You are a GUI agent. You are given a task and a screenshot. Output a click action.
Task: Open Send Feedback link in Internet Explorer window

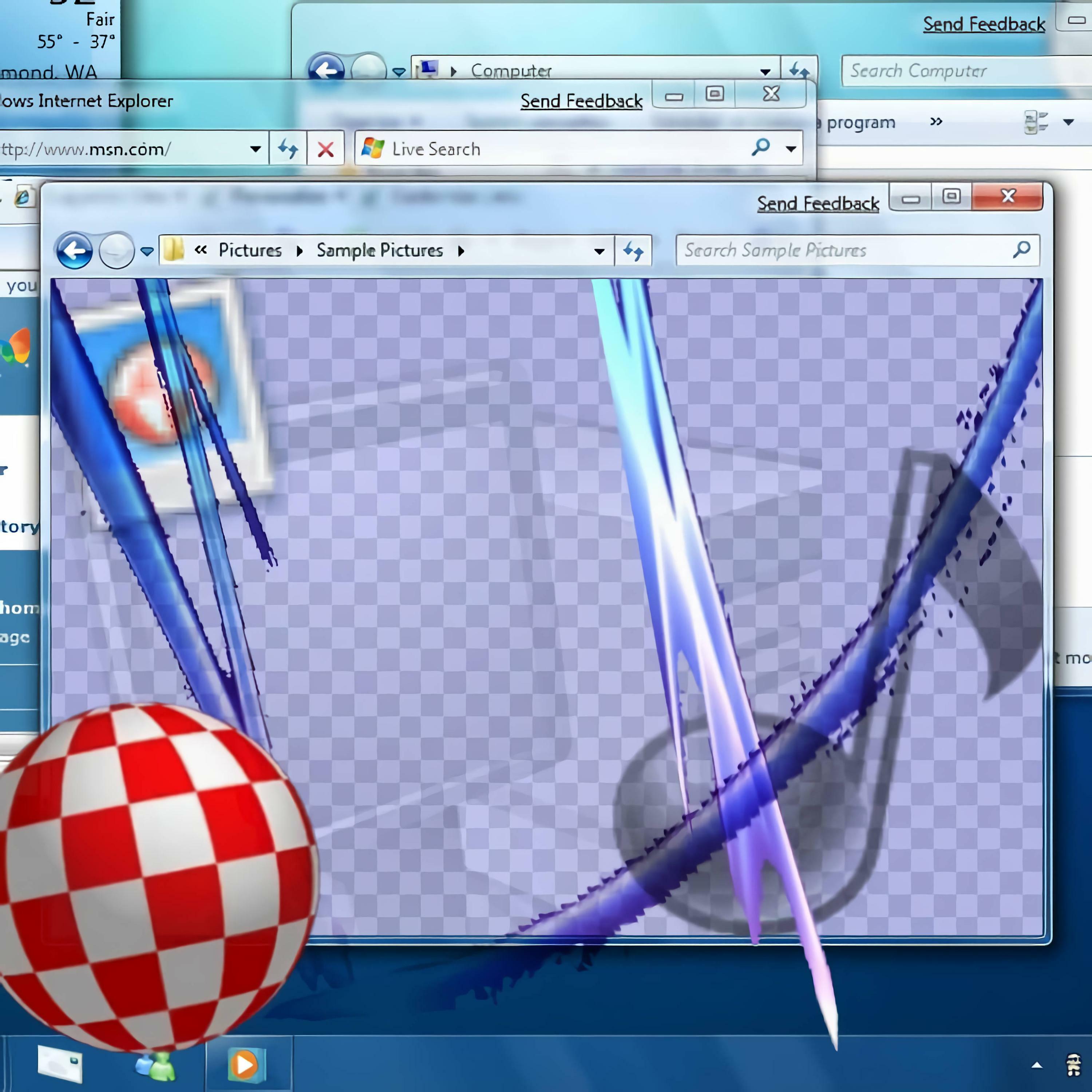[582, 101]
